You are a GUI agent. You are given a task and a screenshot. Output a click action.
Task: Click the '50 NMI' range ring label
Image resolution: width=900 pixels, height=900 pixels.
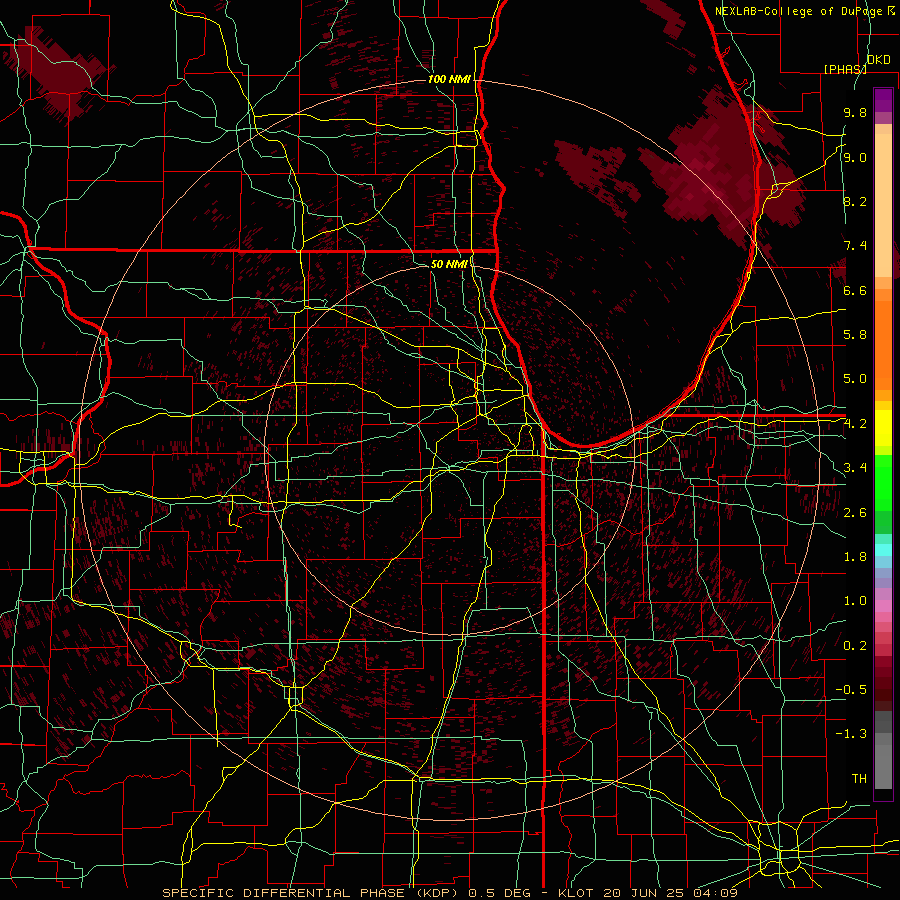coord(449,264)
